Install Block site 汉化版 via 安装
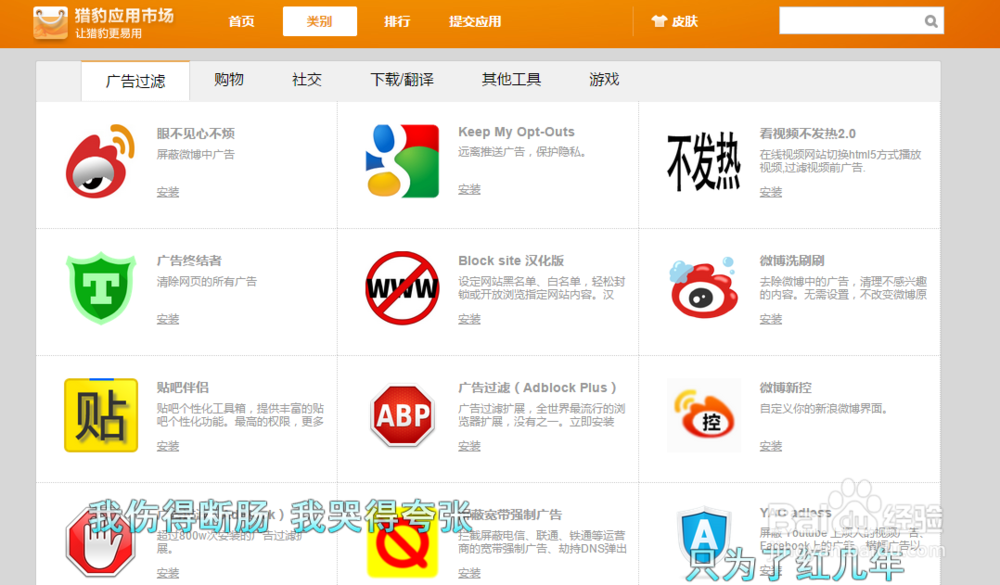Image resolution: width=1000 pixels, height=585 pixels. (x=469, y=319)
